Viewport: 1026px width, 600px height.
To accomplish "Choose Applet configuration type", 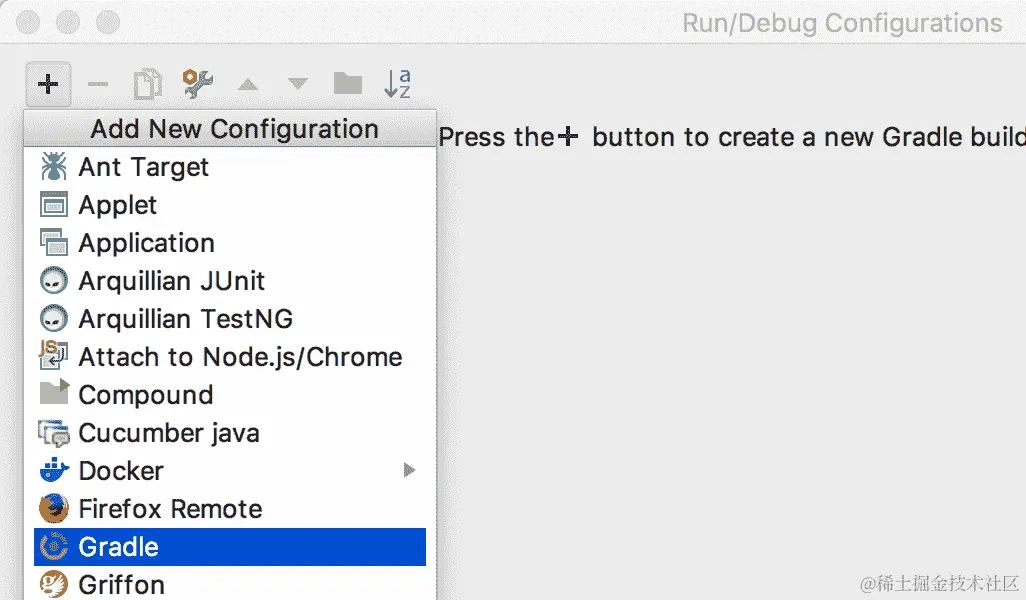I will (x=230, y=205).
